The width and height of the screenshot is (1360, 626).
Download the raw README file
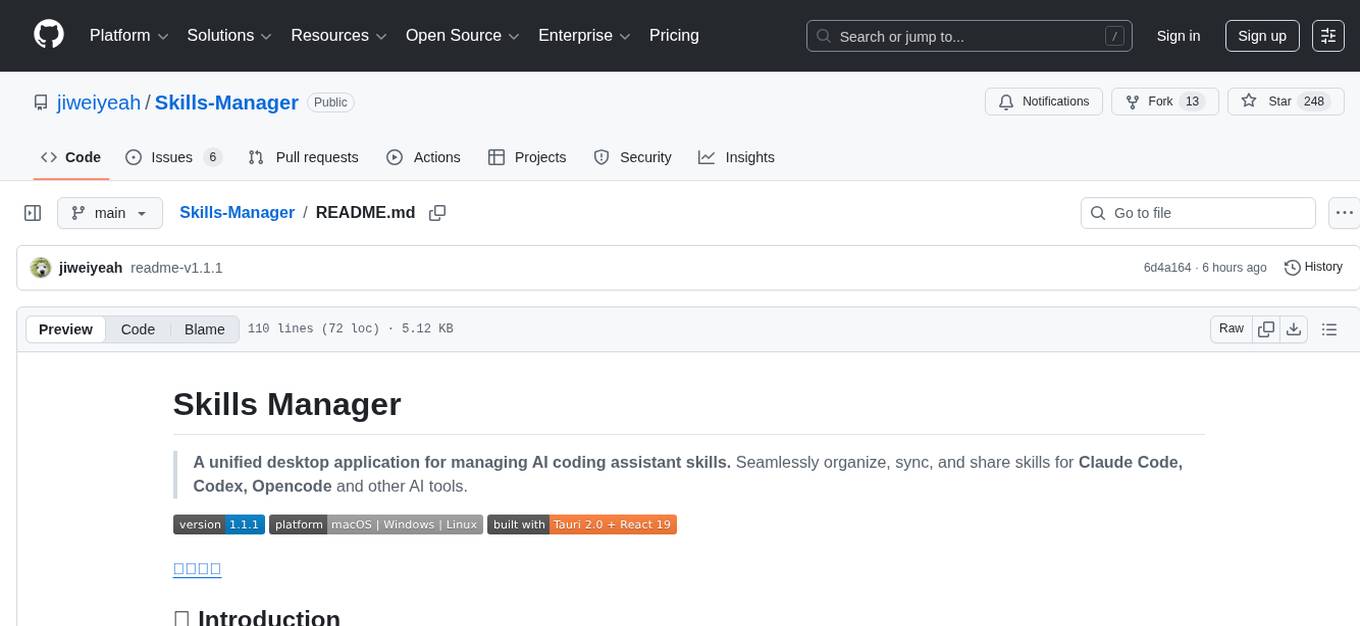tap(1293, 329)
